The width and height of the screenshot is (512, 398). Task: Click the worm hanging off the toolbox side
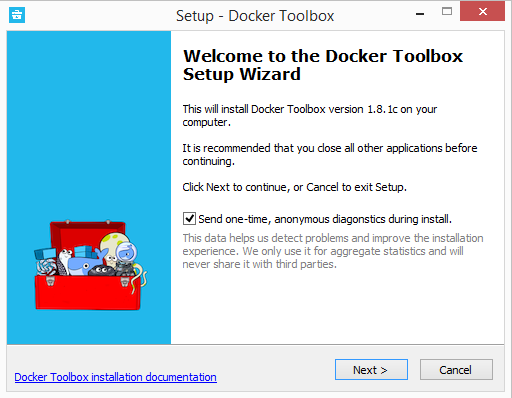click(140, 277)
